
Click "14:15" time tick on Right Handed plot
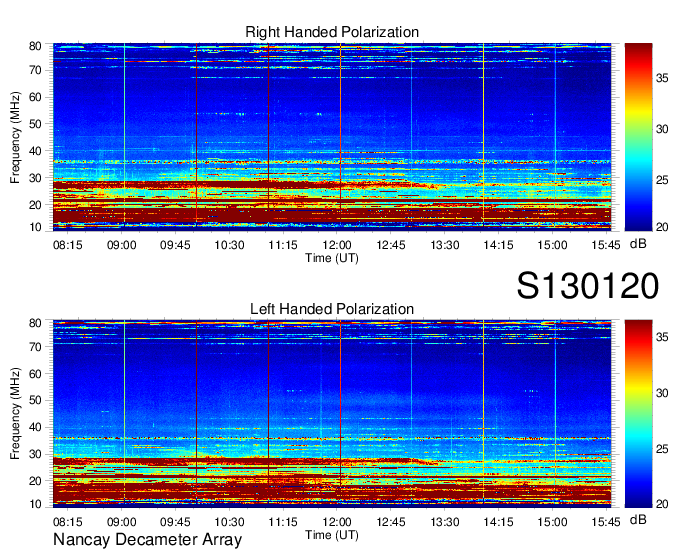click(x=498, y=245)
